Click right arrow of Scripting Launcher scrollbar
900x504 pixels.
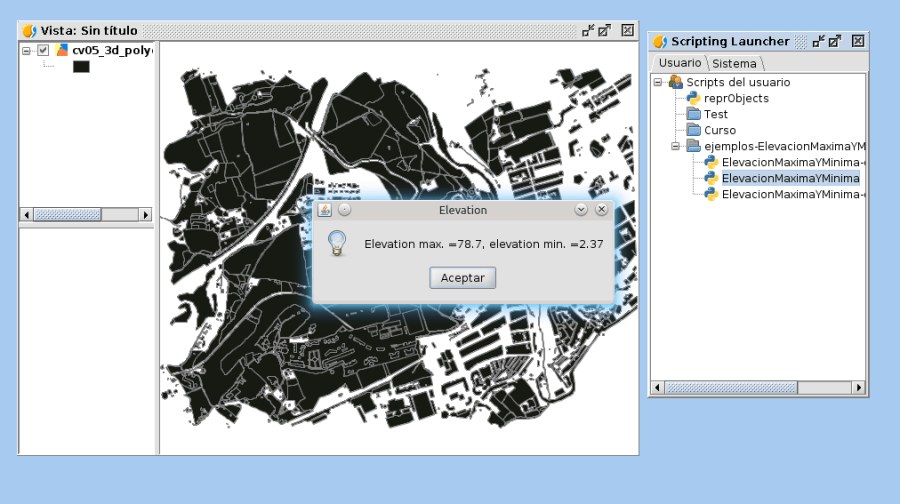pyautogui.click(x=858, y=387)
